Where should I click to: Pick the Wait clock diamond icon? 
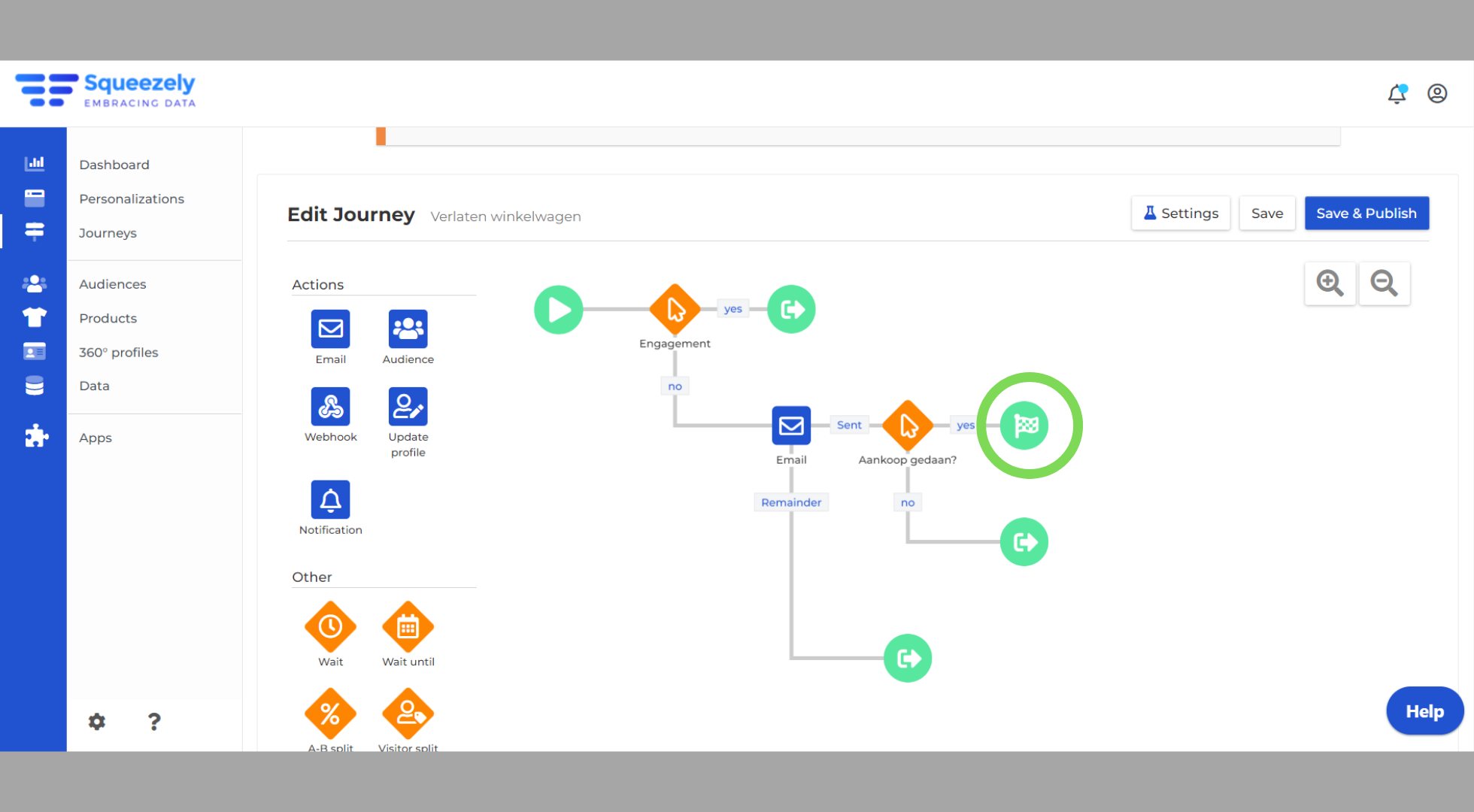click(x=330, y=626)
